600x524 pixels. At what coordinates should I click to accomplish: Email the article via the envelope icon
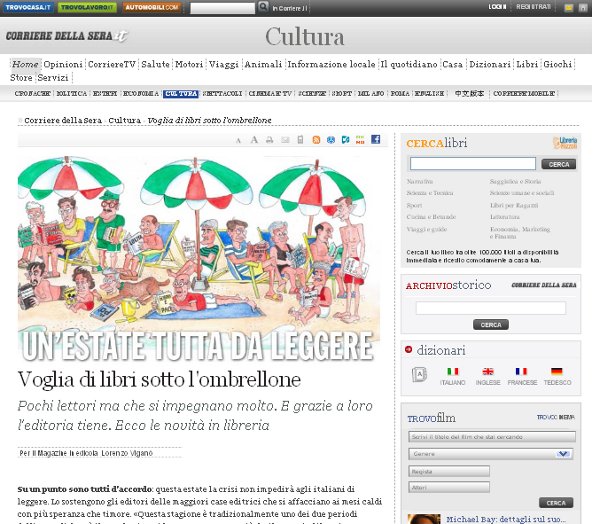tap(285, 140)
